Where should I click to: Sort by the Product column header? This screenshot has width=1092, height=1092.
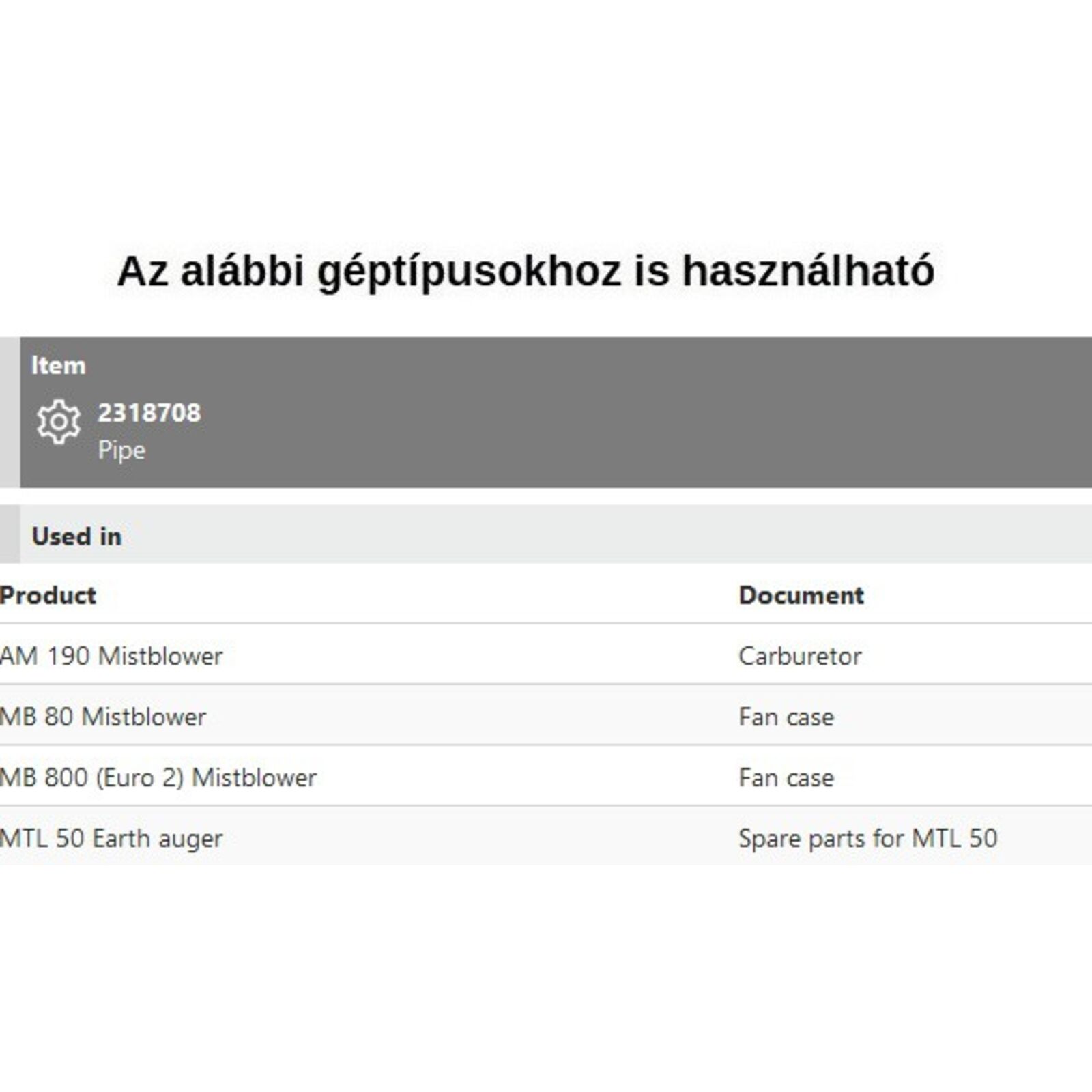[48, 595]
